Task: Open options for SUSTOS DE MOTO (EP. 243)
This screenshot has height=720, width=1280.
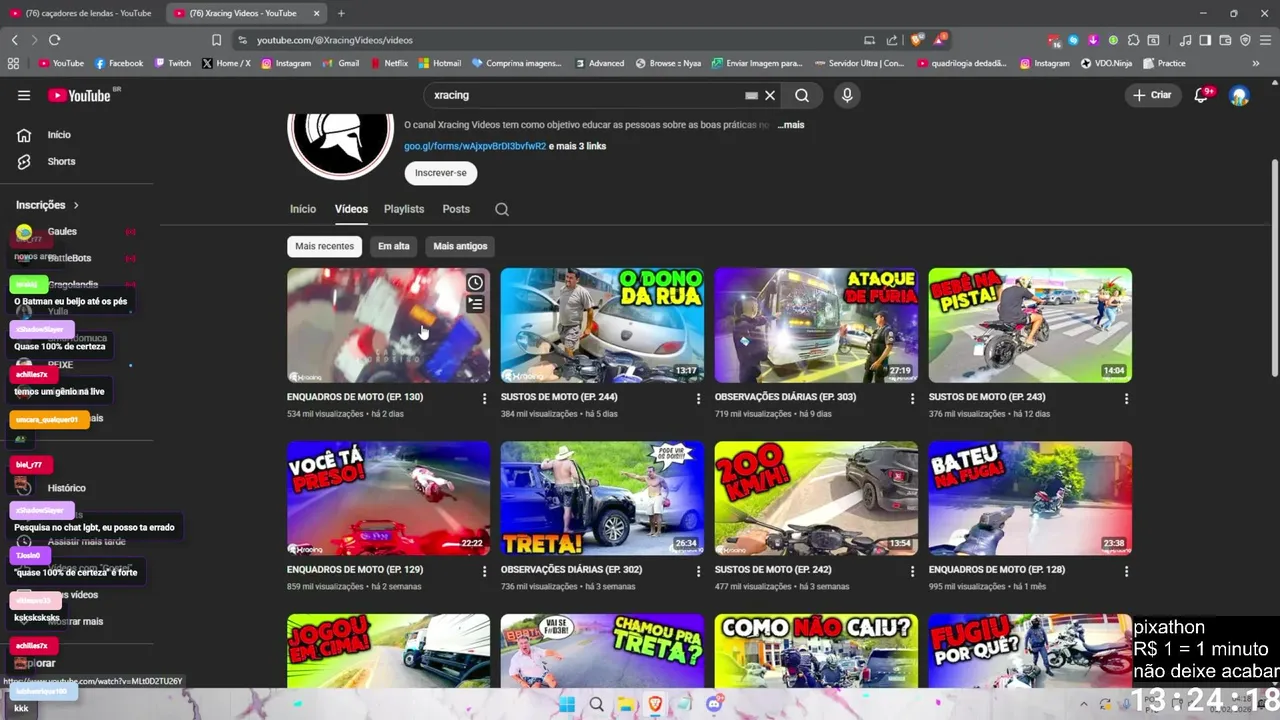Action: pyautogui.click(x=1126, y=398)
